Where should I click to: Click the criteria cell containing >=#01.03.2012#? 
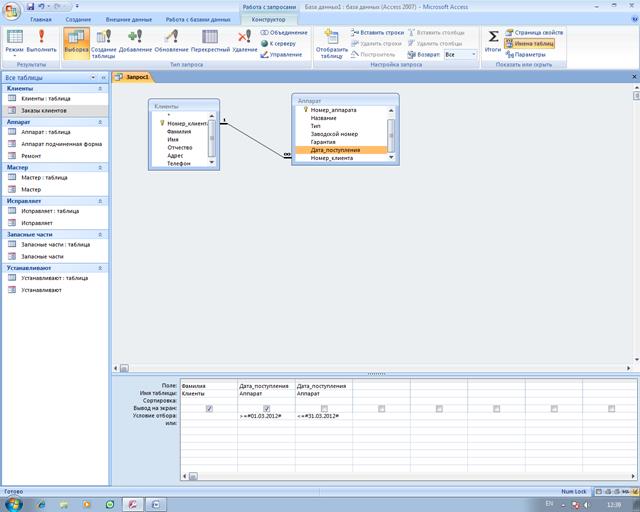(x=266, y=415)
